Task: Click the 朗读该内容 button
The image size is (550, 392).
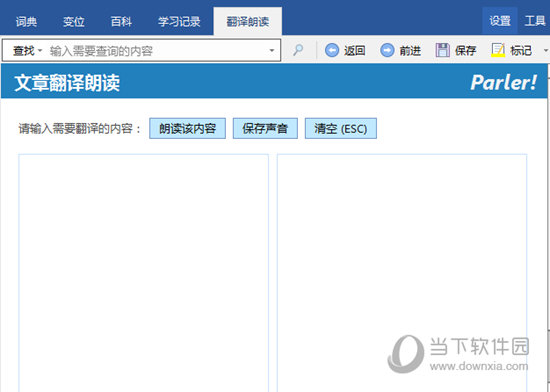Action: pos(187,129)
